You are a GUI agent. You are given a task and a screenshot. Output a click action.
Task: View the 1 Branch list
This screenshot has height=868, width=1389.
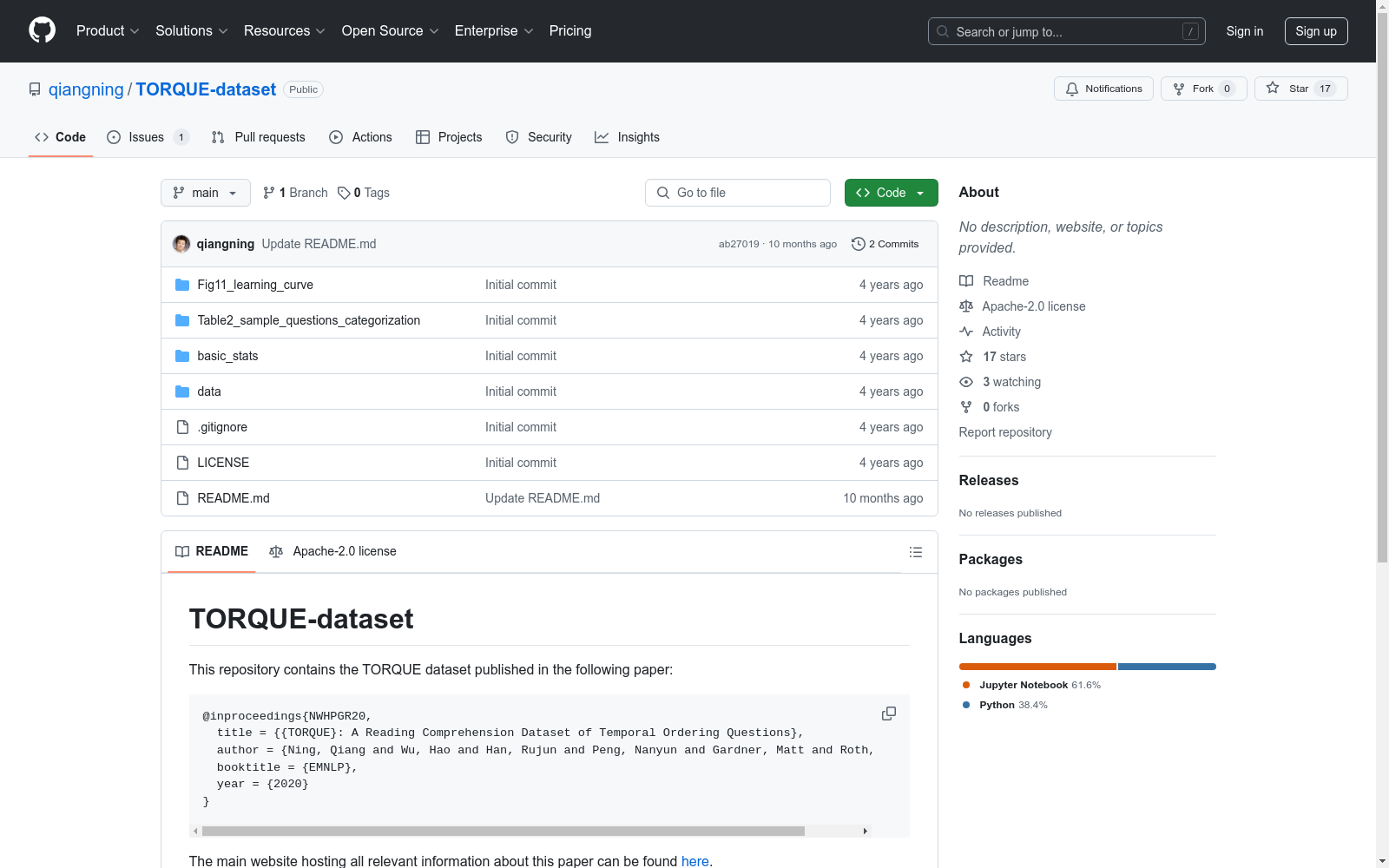pyautogui.click(x=295, y=193)
